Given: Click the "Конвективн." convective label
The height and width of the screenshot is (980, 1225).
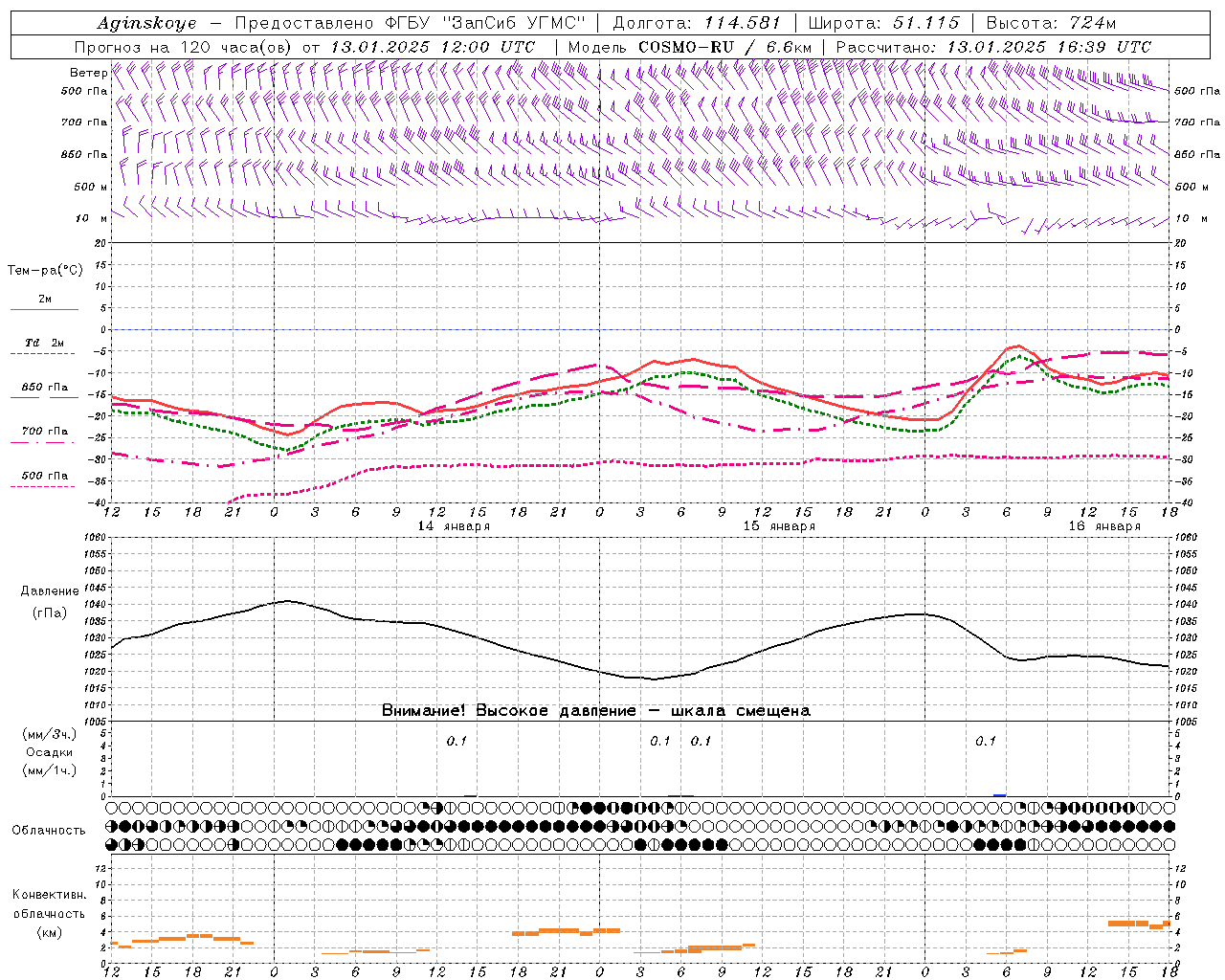Looking at the screenshot, I should pyautogui.click(x=49, y=895).
